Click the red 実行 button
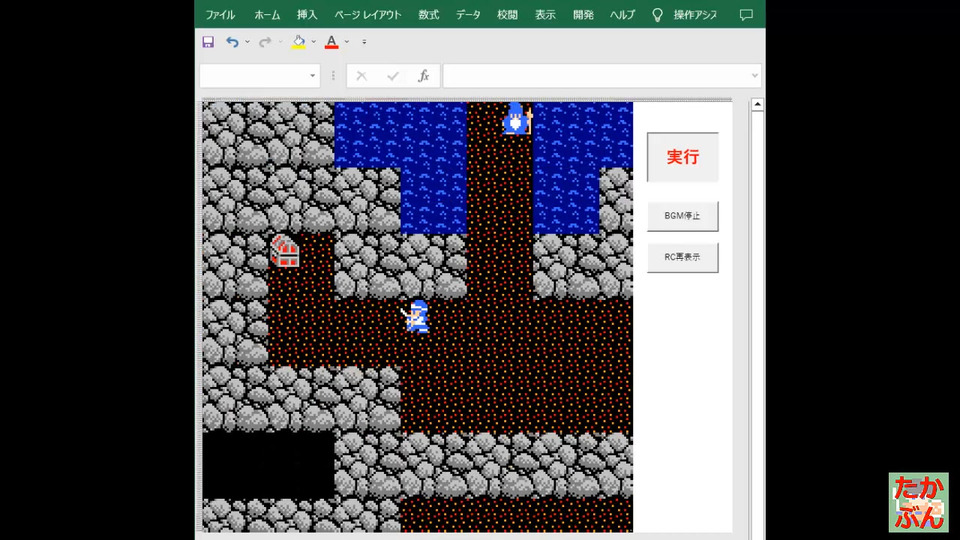Screen dimensions: 960x540 coord(683,157)
